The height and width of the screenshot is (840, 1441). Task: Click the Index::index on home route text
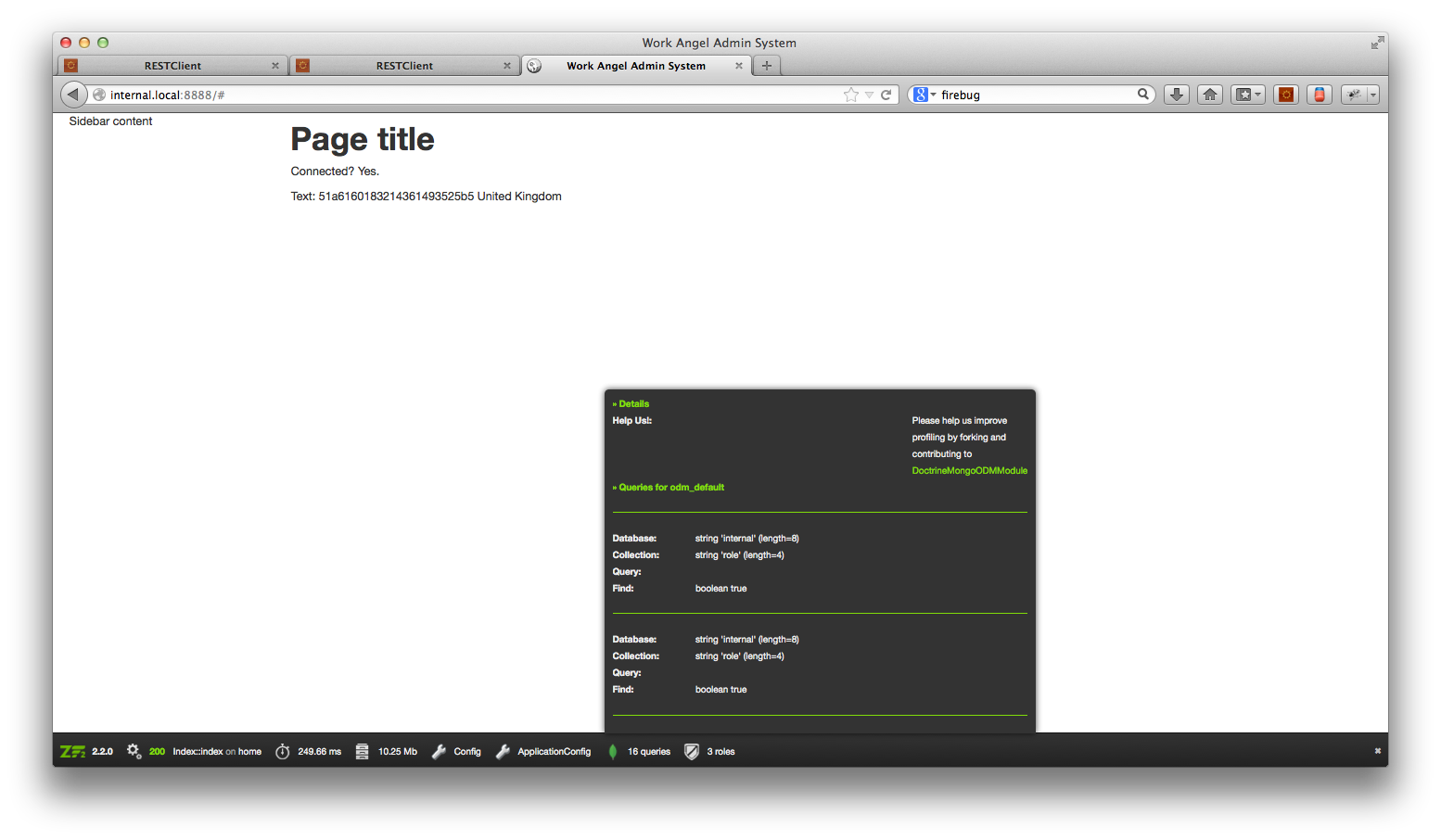[x=217, y=752]
